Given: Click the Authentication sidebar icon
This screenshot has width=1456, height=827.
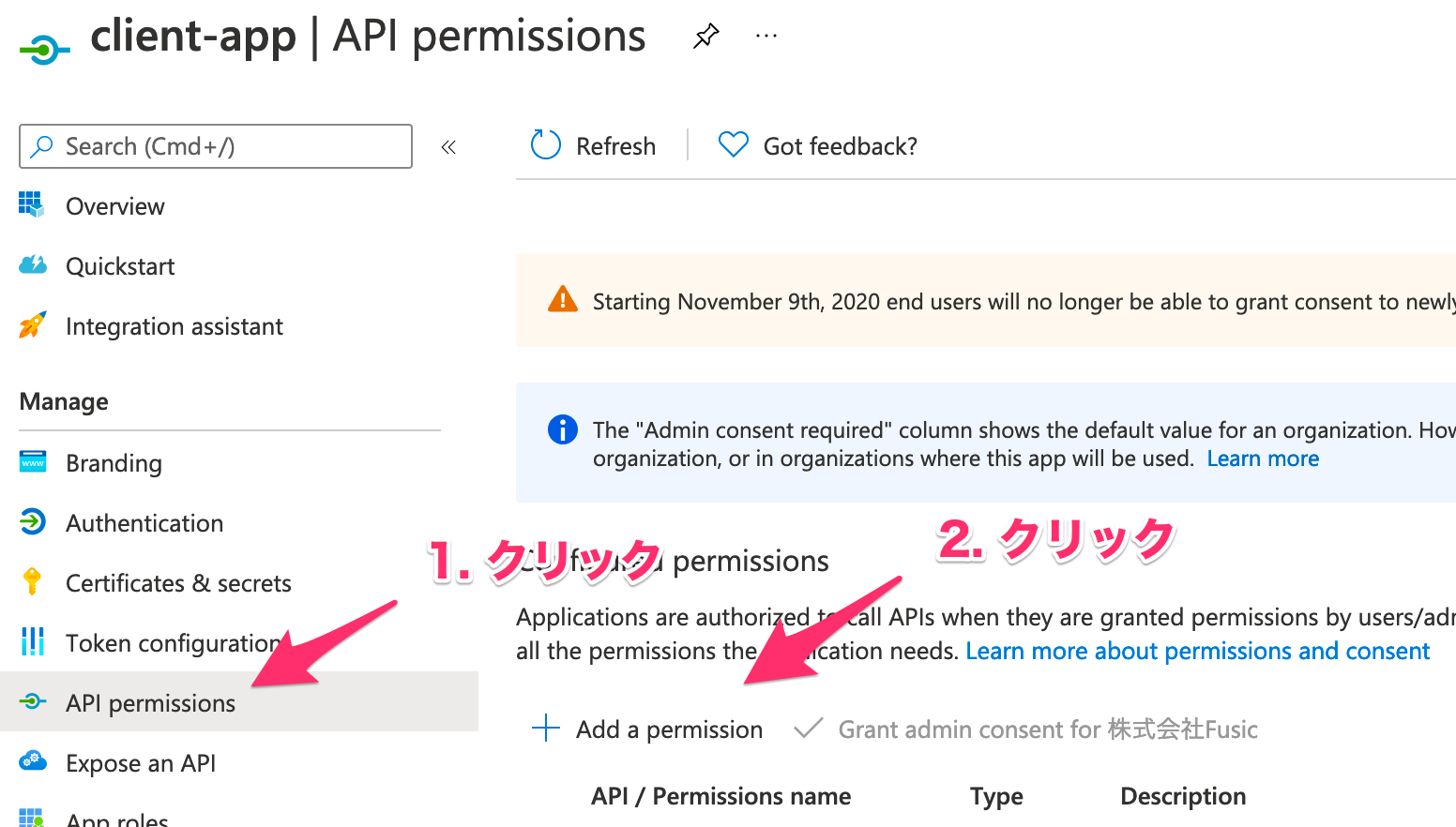Looking at the screenshot, I should tap(32, 522).
